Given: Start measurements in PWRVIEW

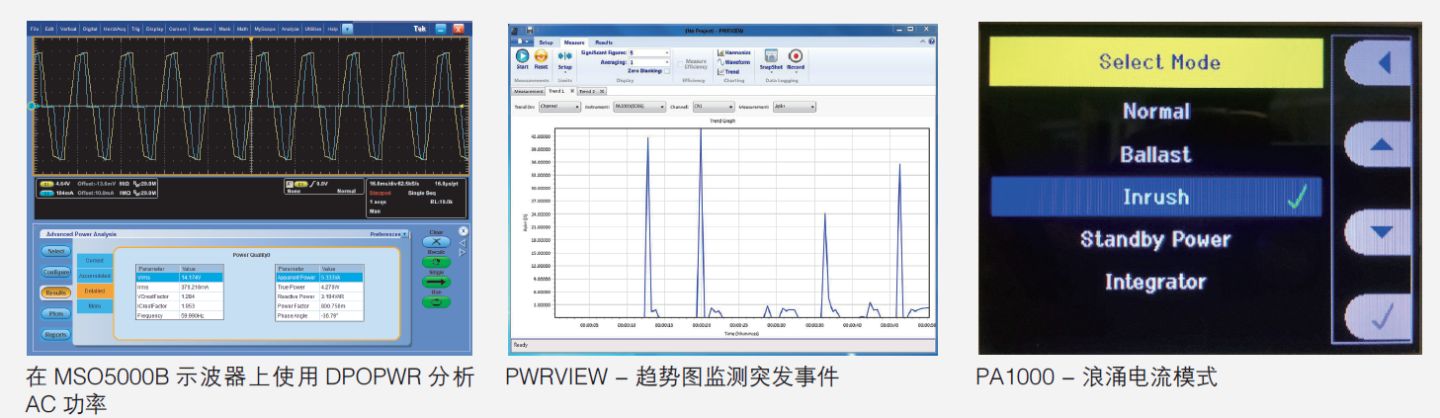Looking at the screenshot, I should (x=522, y=57).
